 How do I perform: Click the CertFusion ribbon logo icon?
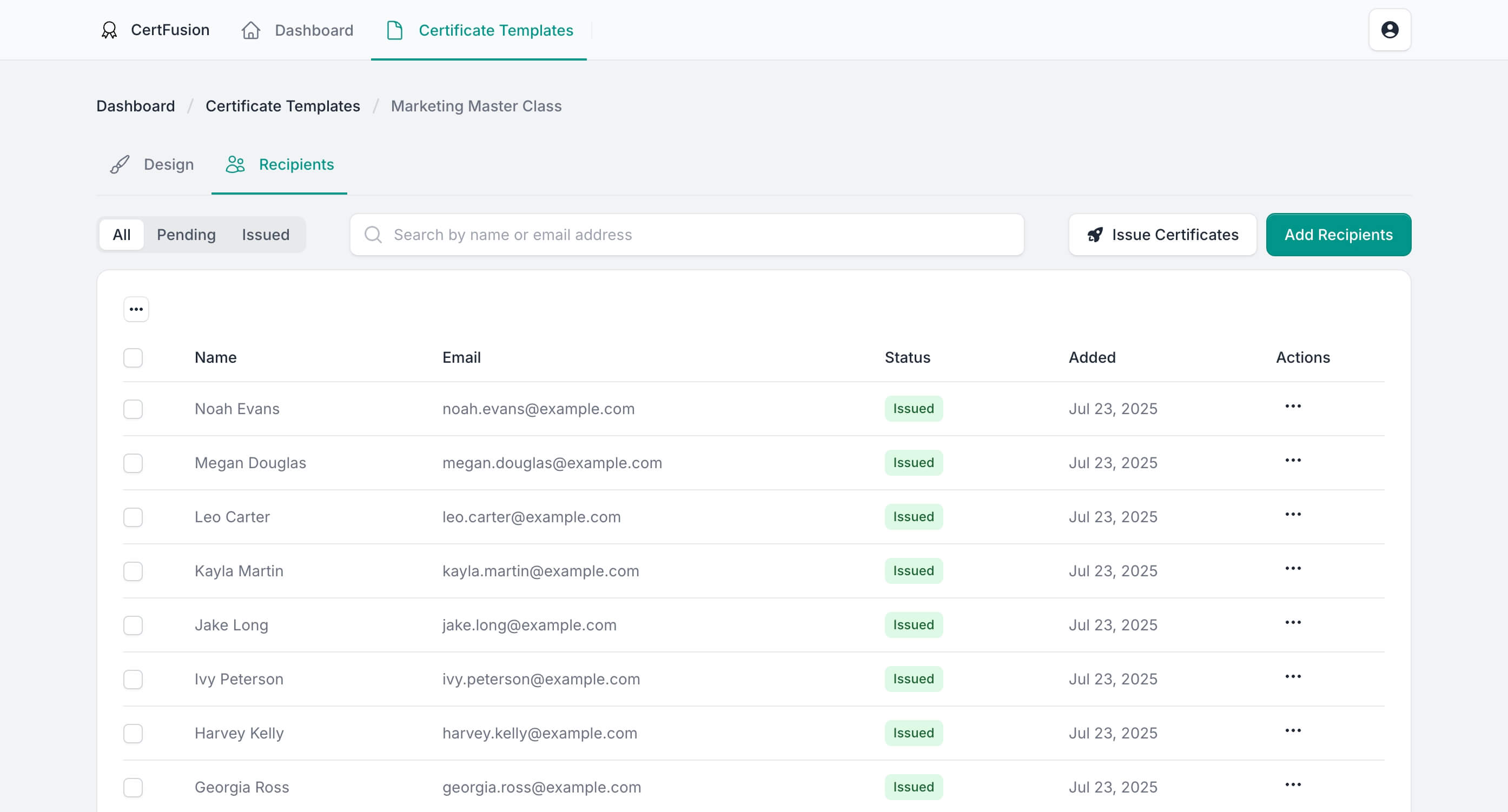point(109,30)
